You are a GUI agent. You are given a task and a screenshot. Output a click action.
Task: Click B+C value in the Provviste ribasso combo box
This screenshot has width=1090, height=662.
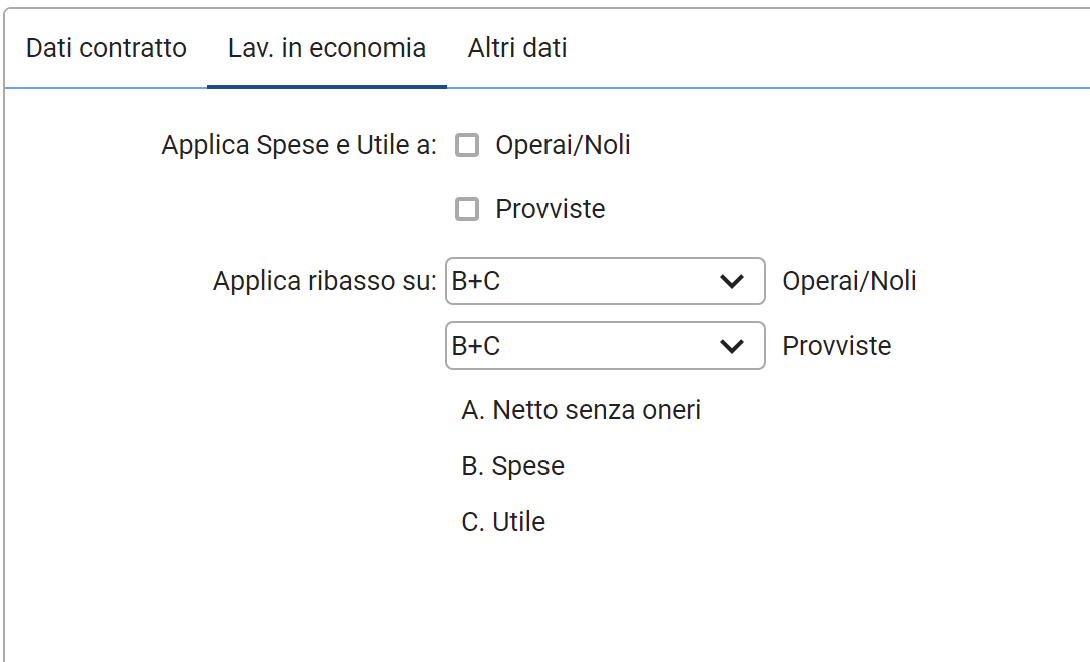tap(476, 346)
